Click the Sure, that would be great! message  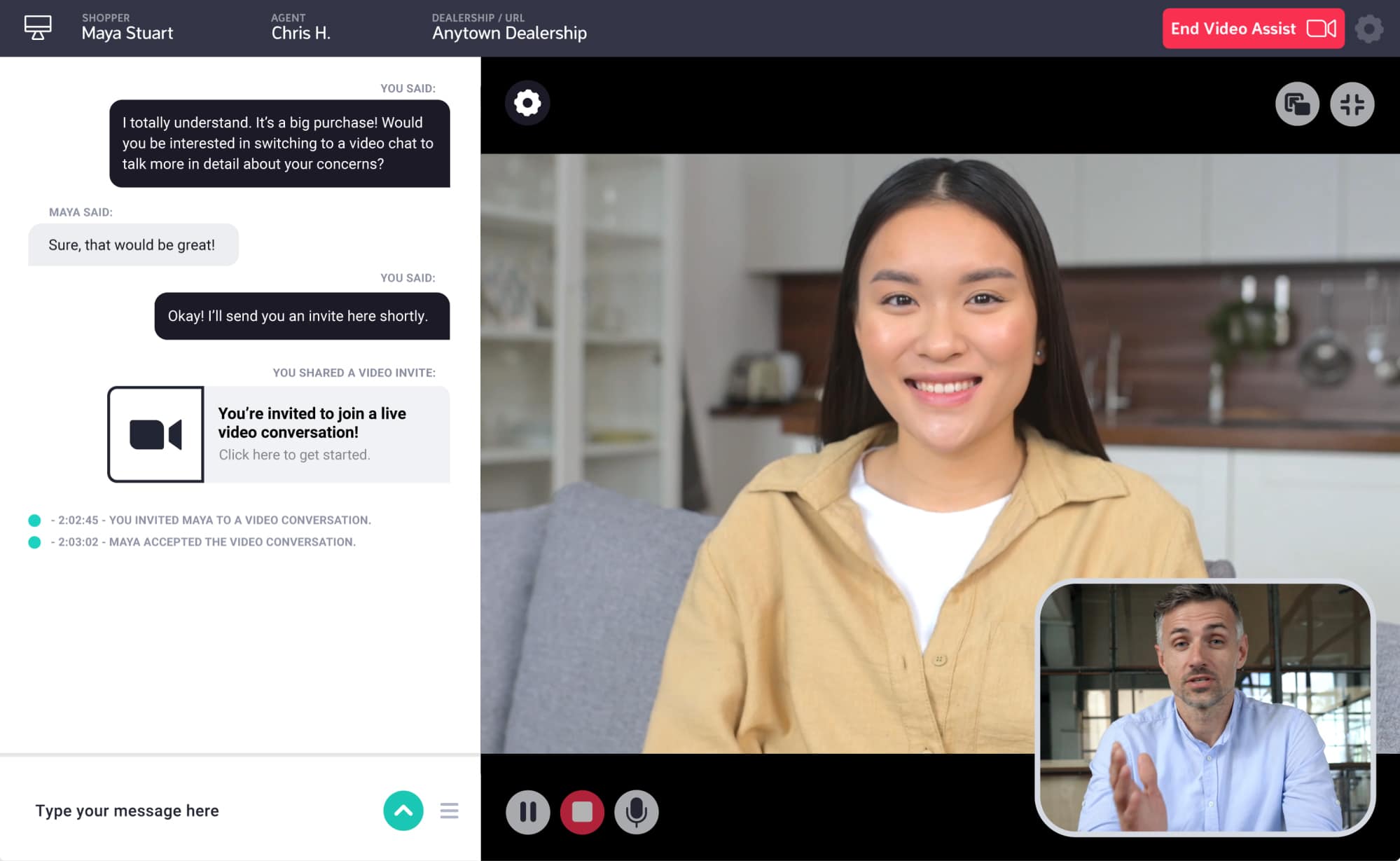pyautogui.click(x=133, y=244)
